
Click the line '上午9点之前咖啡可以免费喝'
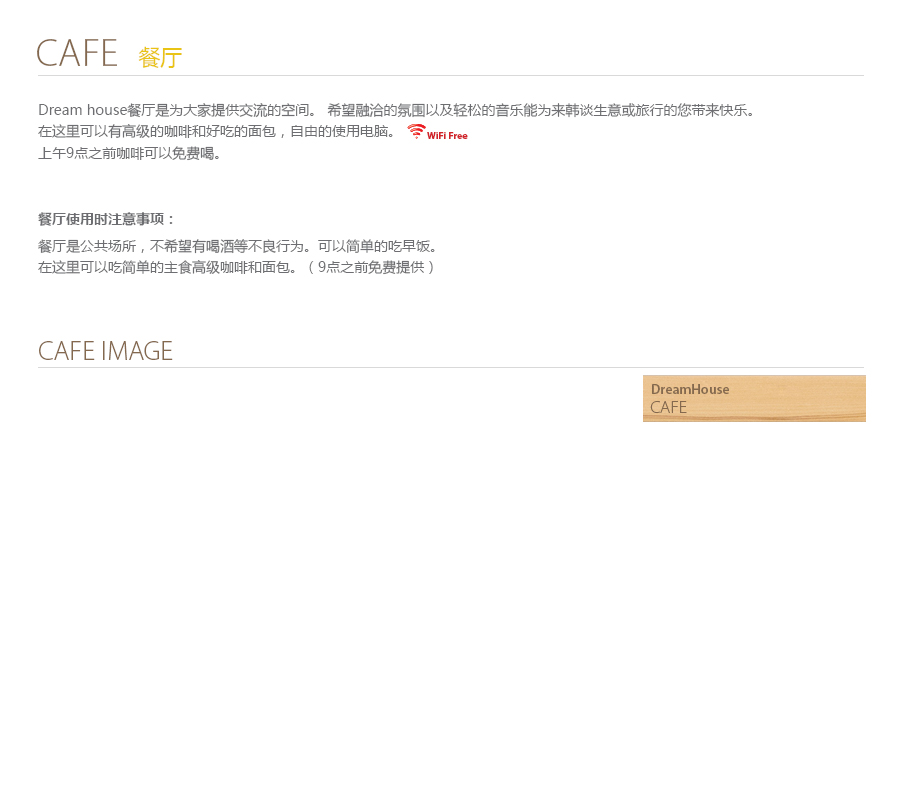click(129, 153)
